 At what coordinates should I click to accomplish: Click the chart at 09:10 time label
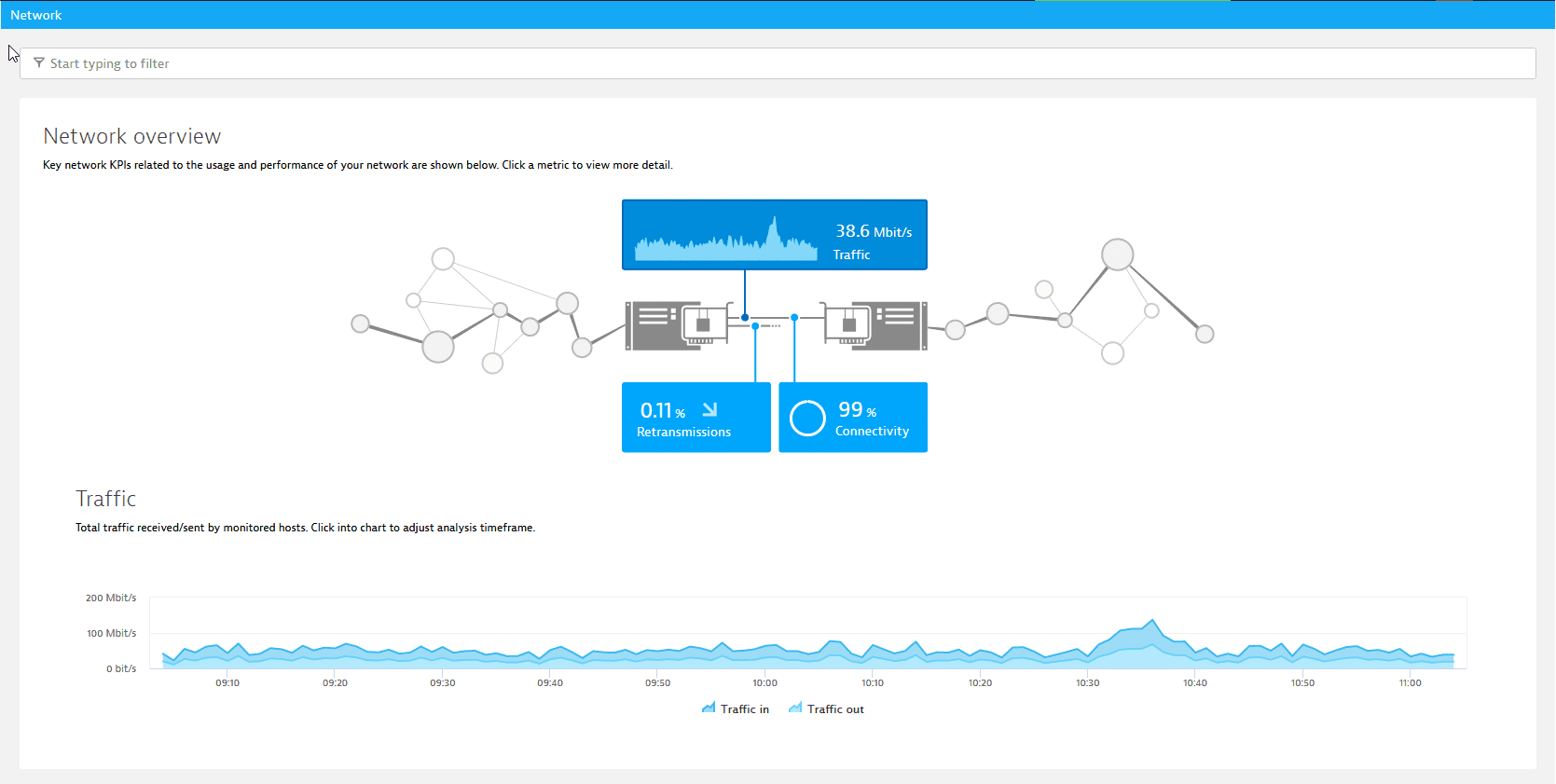pos(227,683)
